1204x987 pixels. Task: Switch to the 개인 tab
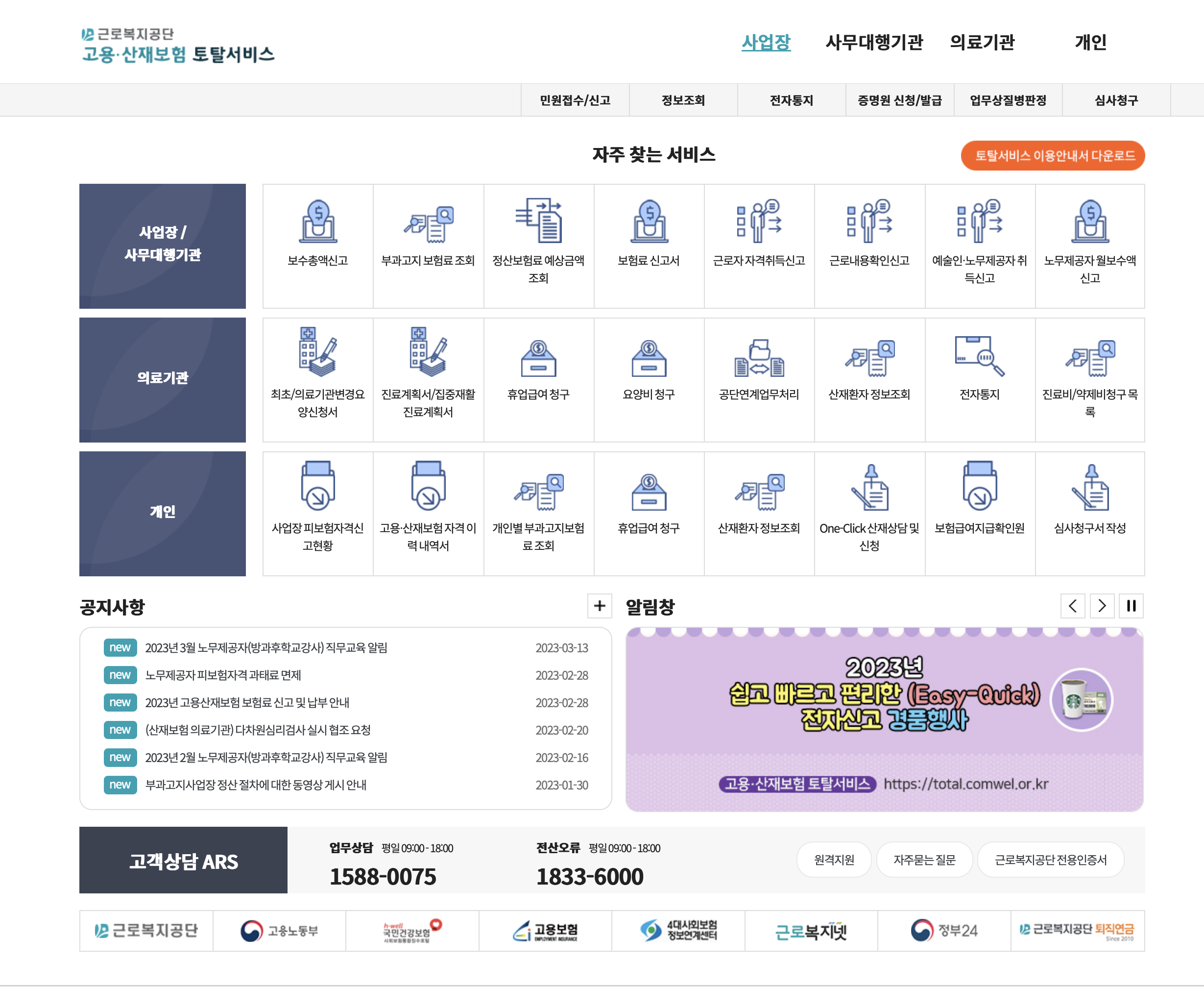(x=1091, y=42)
